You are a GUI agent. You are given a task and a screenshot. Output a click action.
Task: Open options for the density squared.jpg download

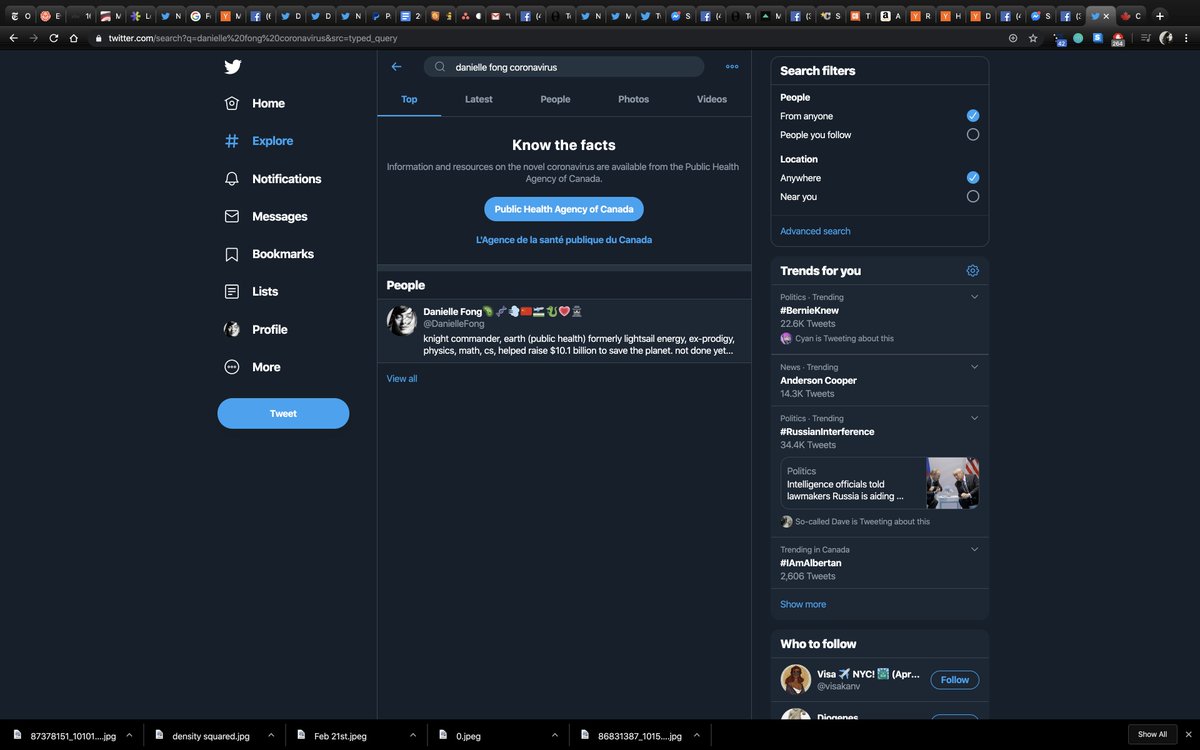pos(271,735)
